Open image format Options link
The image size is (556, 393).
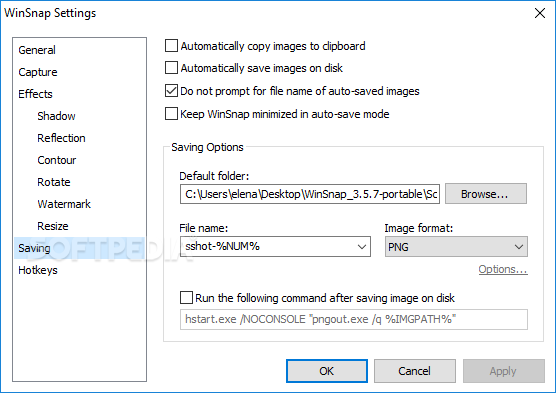click(503, 270)
